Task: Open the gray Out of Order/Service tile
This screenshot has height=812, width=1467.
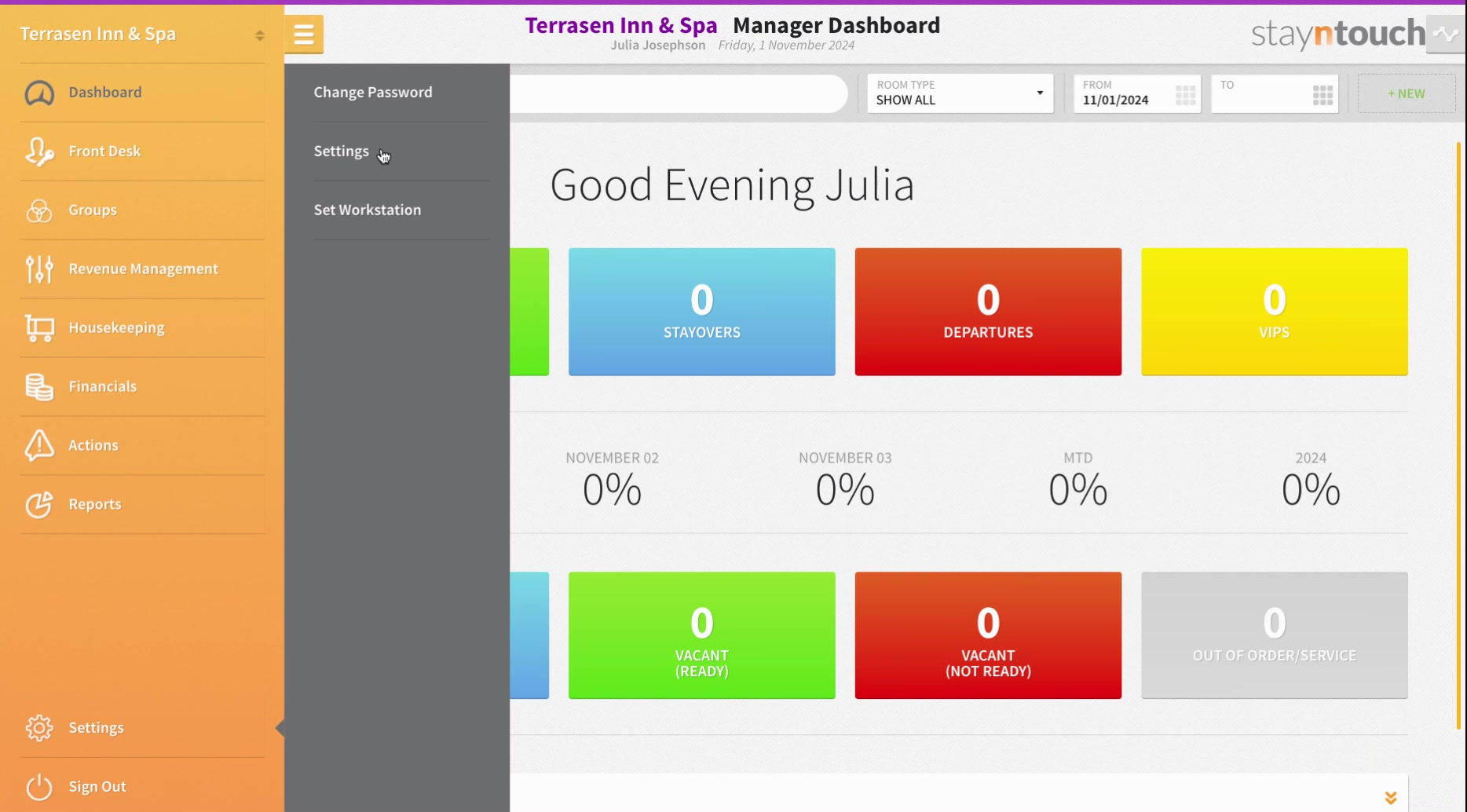Action: click(1275, 635)
